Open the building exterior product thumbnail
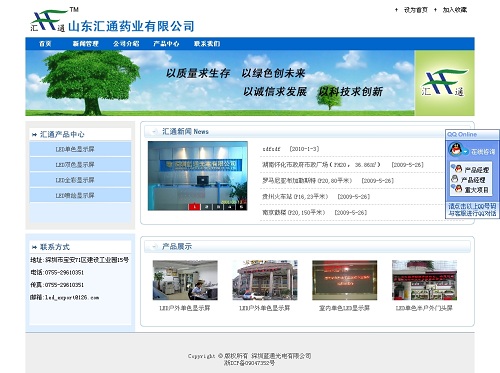This screenshot has width=500, height=373. pyautogui.click(x=265, y=280)
